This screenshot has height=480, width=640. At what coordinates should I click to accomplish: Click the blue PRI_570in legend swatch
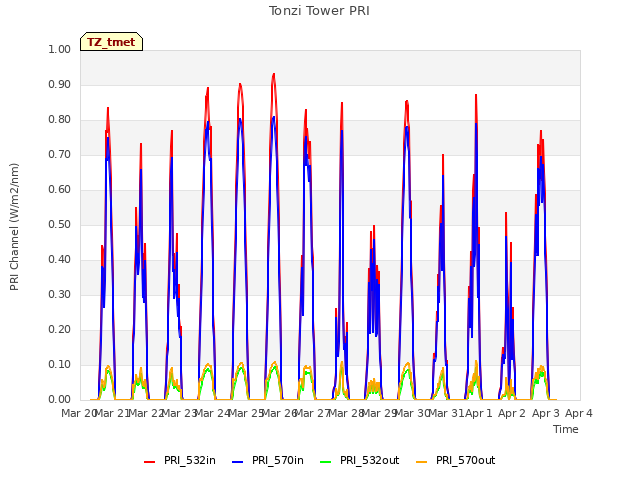(237, 462)
